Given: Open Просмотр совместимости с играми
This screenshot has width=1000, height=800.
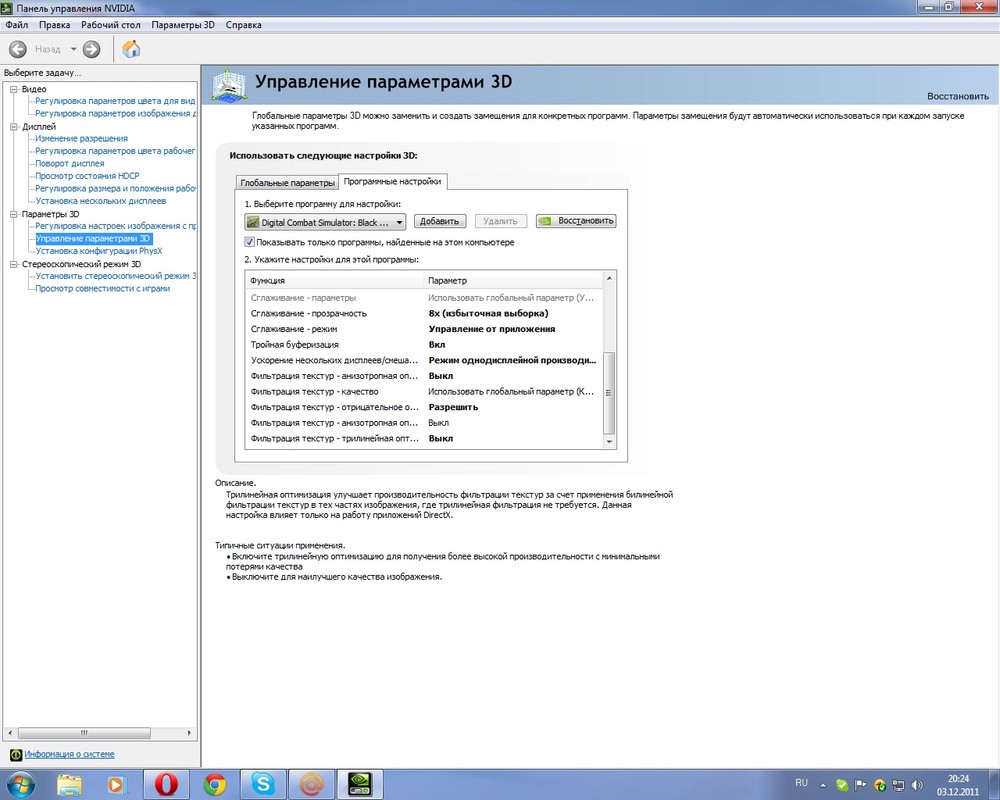Looking at the screenshot, I should (x=103, y=288).
